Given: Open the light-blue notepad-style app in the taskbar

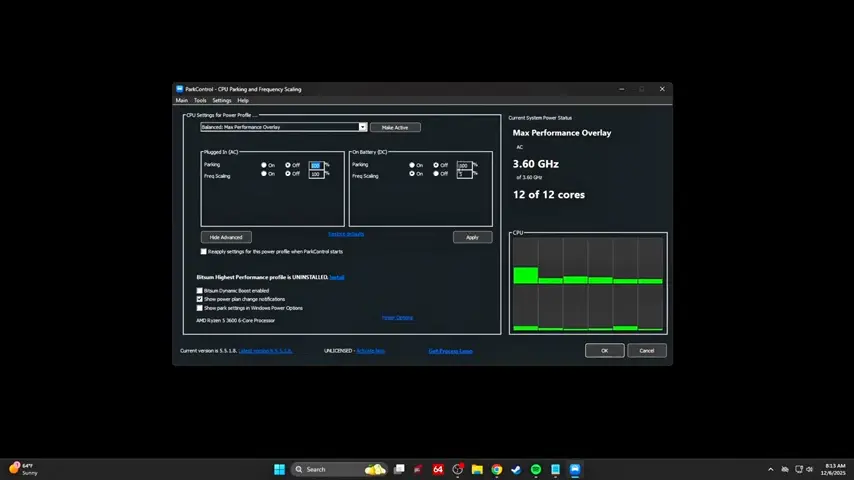Looking at the screenshot, I should (x=556, y=469).
